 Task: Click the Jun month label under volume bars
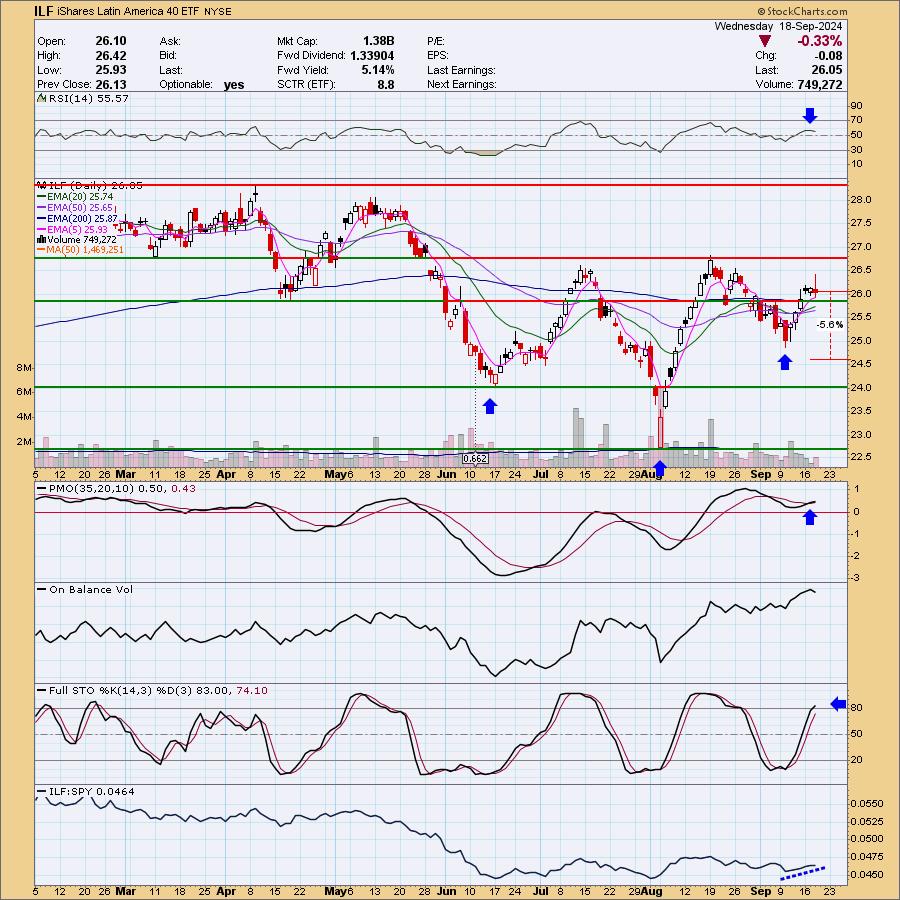point(447,474)
